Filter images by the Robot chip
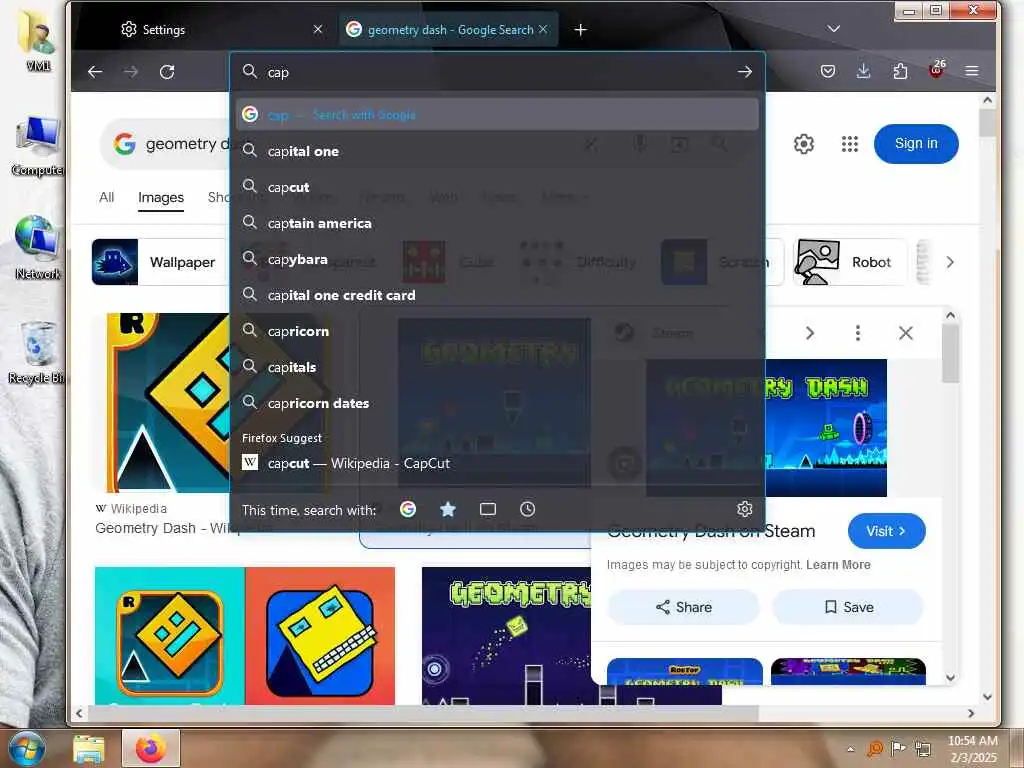Viewport: 1024px width, 768px height. [x=850, y=262]
